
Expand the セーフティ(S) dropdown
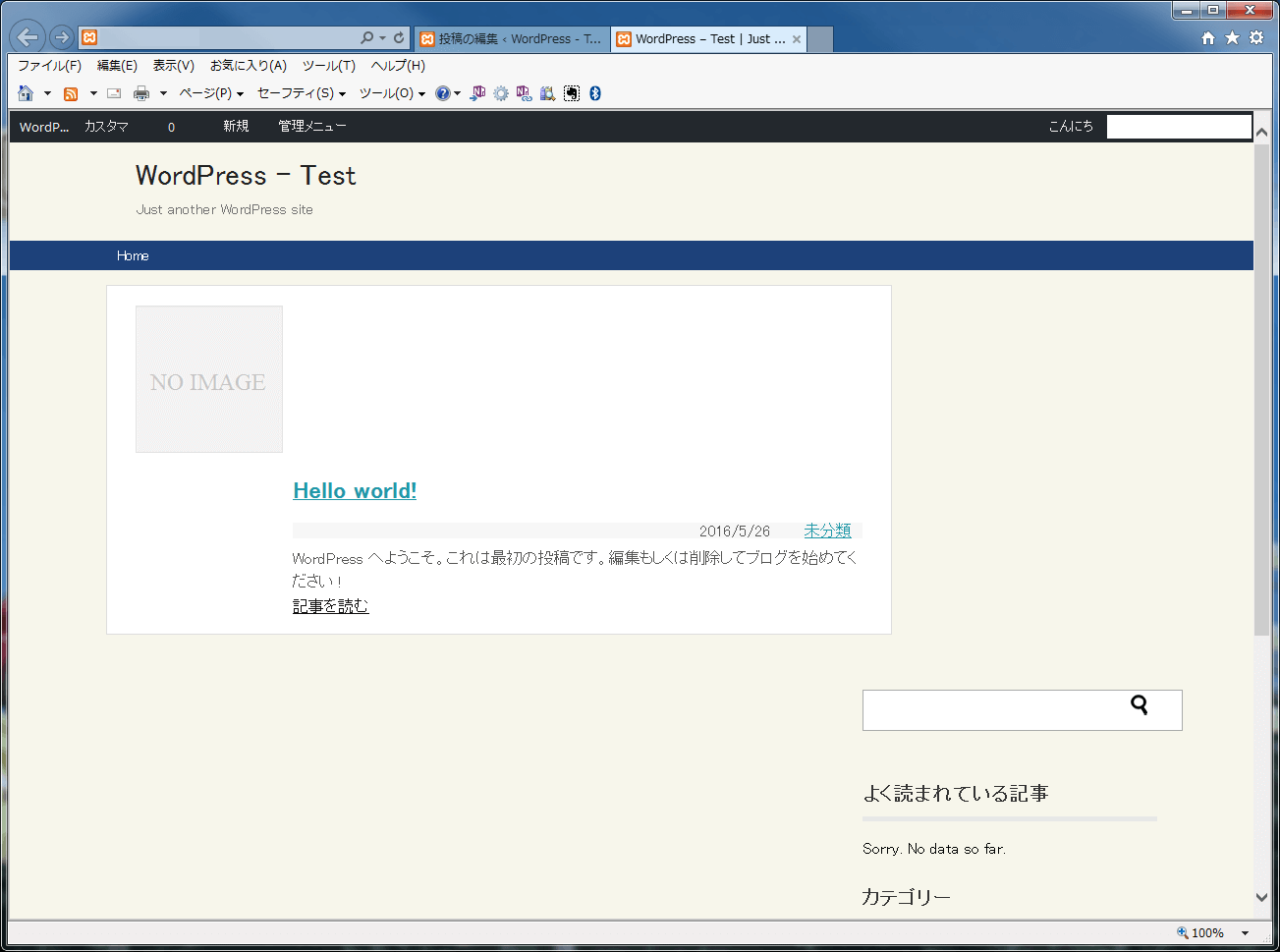[301, 93]
